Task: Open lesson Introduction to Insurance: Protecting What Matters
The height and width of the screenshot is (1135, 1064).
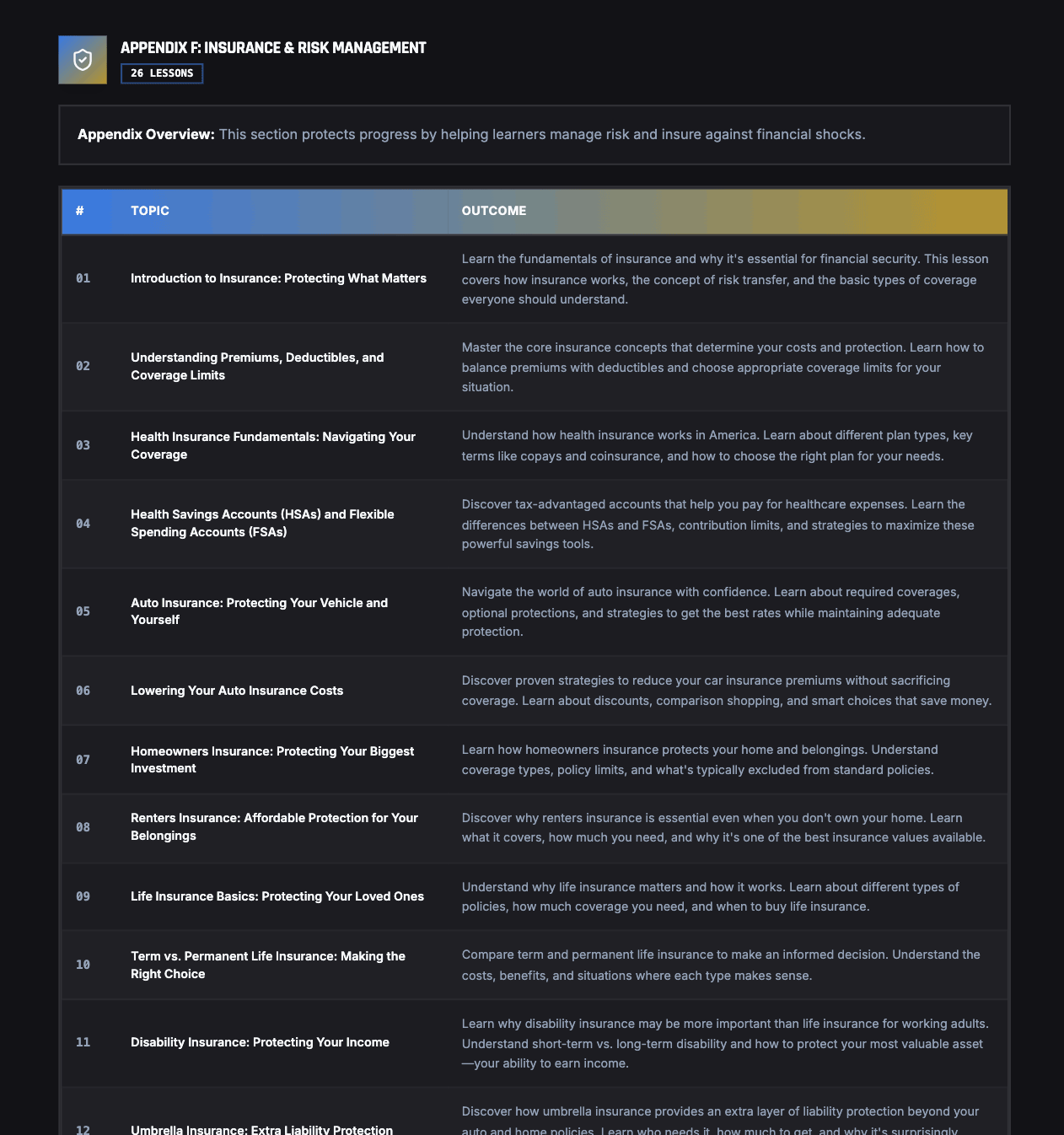Action: (x=278, y=278)
